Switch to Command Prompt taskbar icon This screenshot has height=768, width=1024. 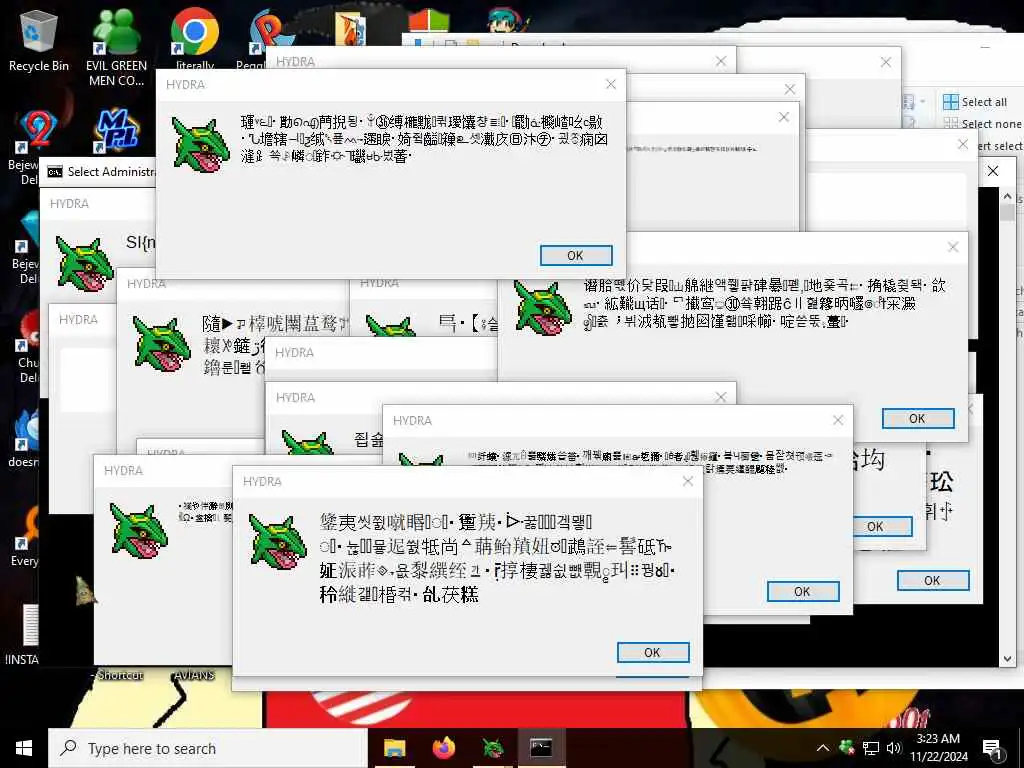(541, 748)
